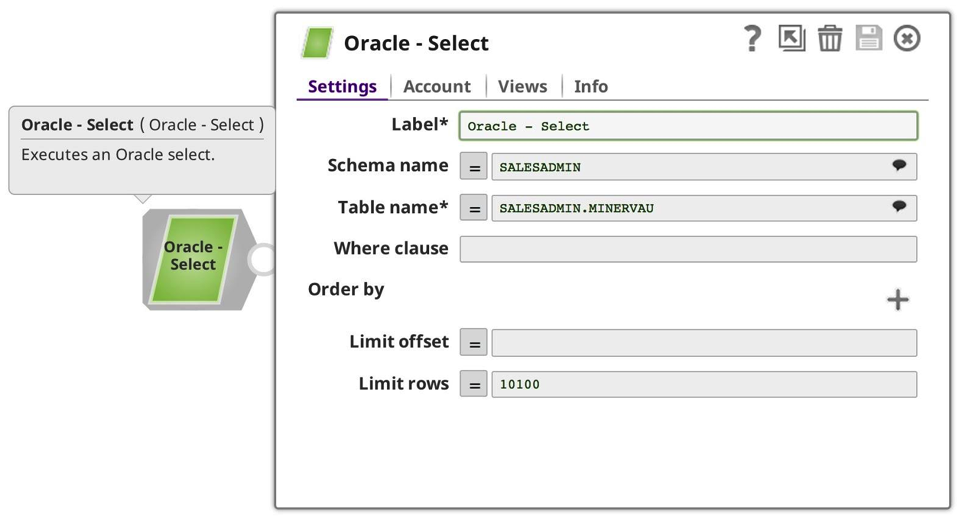
Task: Toggle expression mode for Limit offset
Action: [474, 343]
